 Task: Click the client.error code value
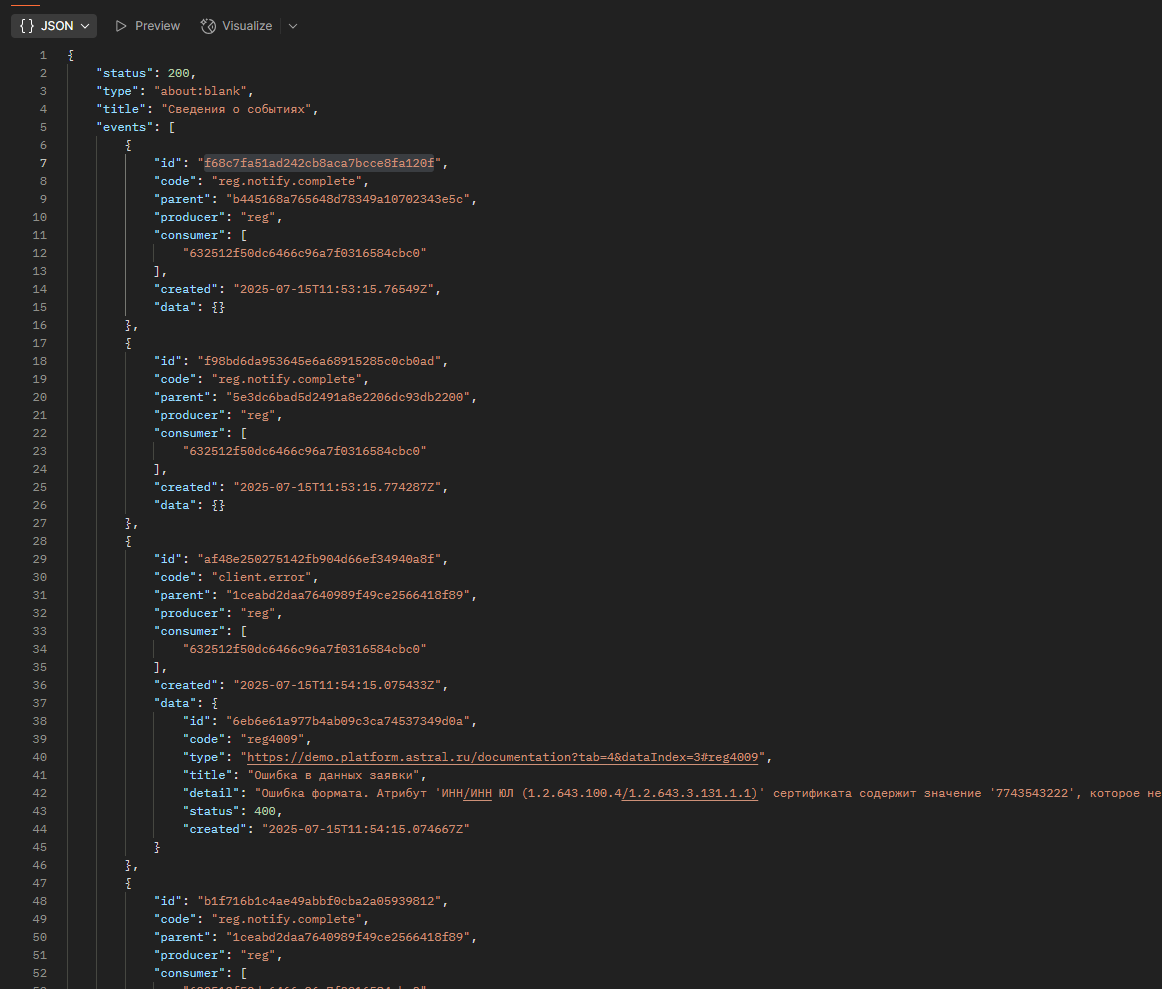262,577
